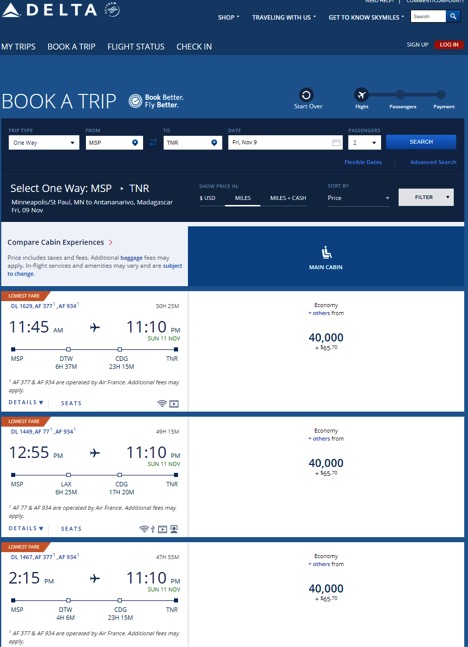Click the LOG IN button
This screenshot has height=647, width=468.
(x=449, y=45)
